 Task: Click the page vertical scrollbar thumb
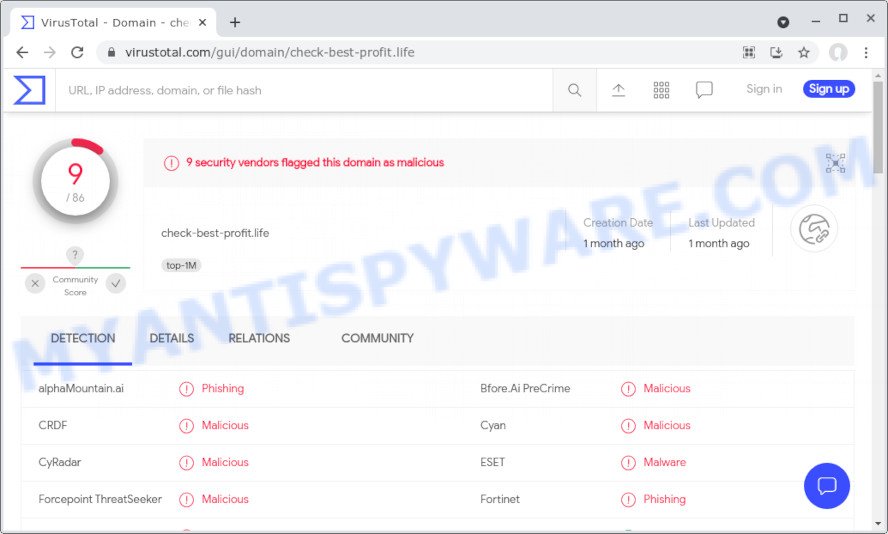(878, 127)
